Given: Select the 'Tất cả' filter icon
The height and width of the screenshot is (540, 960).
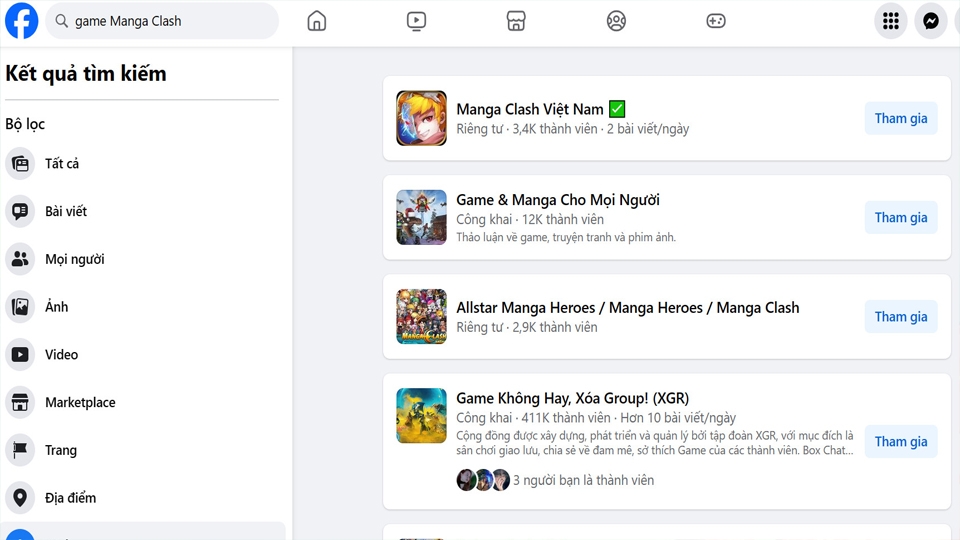Looking at the screenshot, I should point(20,163).
